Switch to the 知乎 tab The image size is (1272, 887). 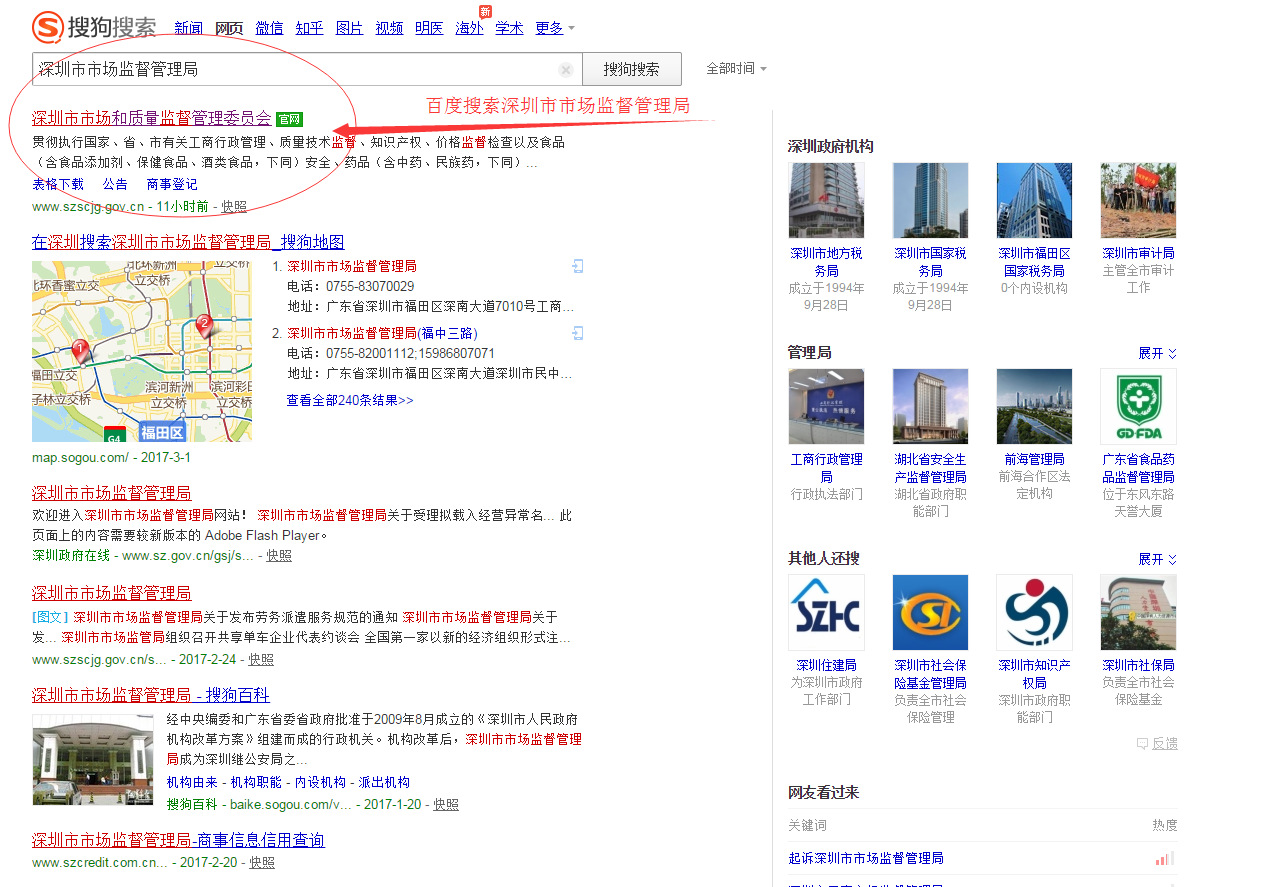click(309, 28)
